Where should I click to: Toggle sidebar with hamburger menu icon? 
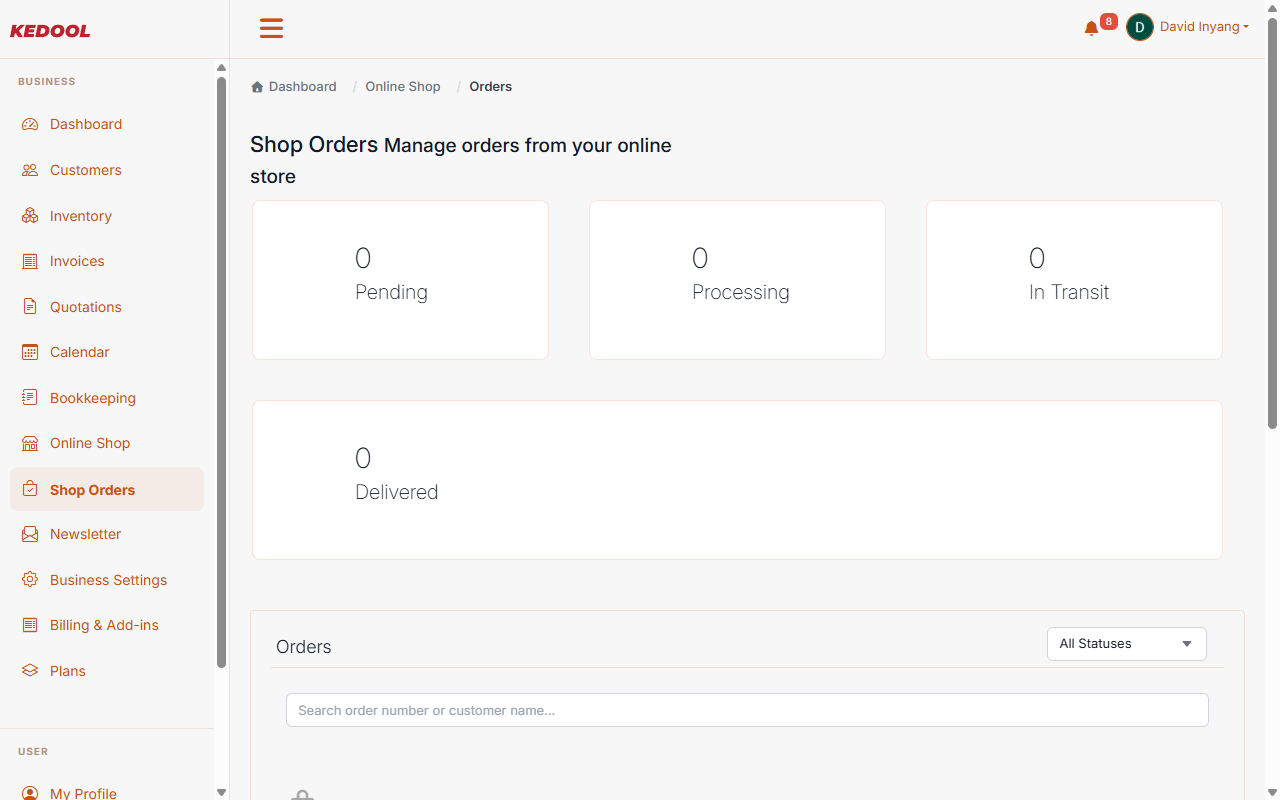pos(271,28)
